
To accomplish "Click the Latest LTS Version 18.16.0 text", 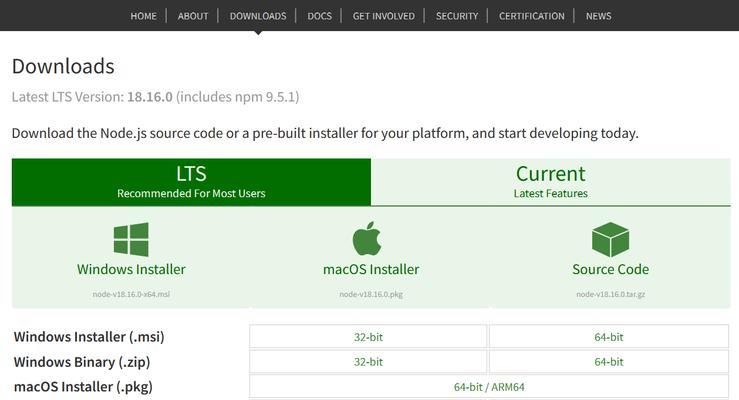I will pos(156,97).
